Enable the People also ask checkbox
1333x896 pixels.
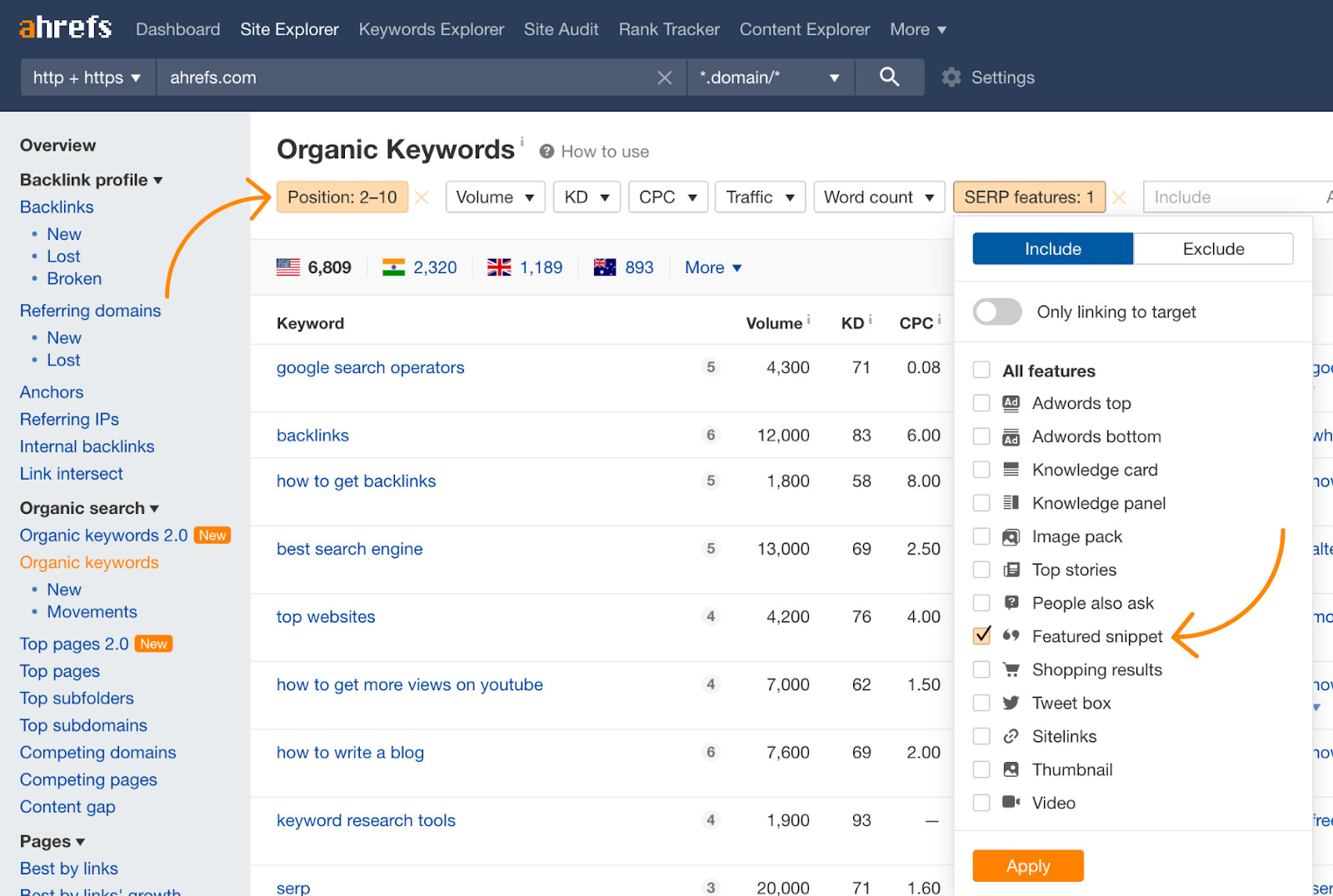click(982, 603)
